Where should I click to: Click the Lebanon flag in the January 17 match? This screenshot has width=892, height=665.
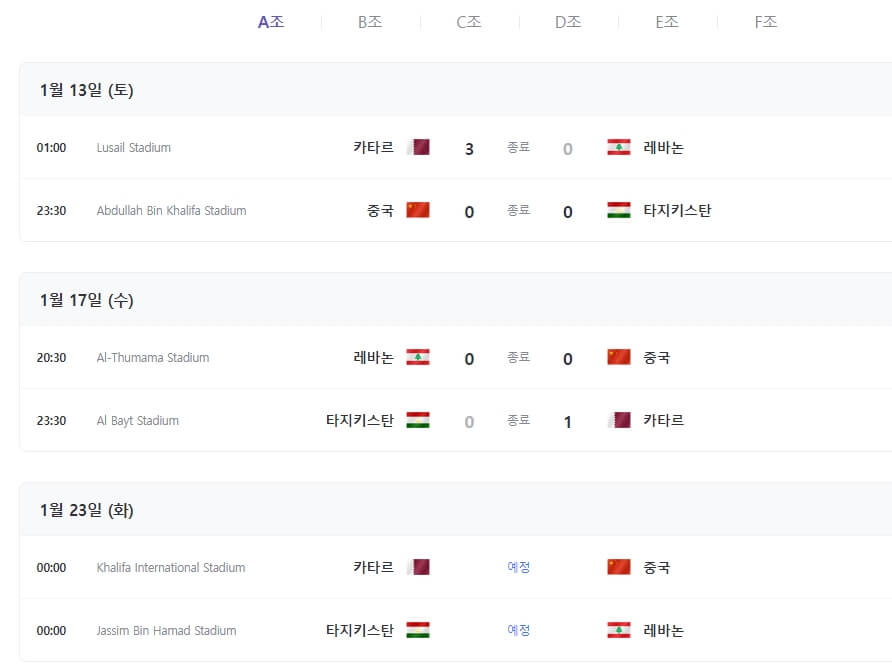point(418,357)
